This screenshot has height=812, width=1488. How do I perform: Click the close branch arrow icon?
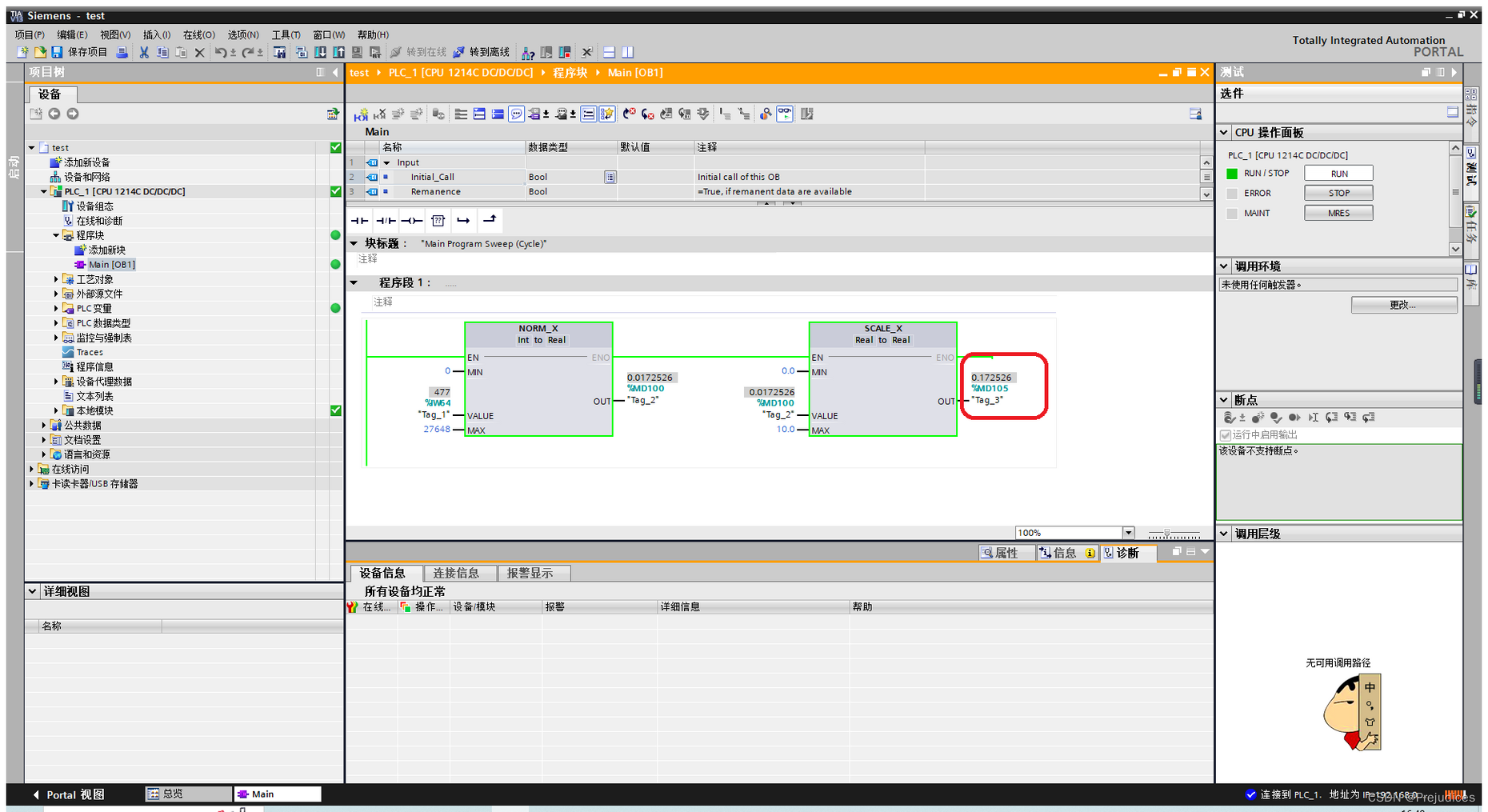(490, 219)
